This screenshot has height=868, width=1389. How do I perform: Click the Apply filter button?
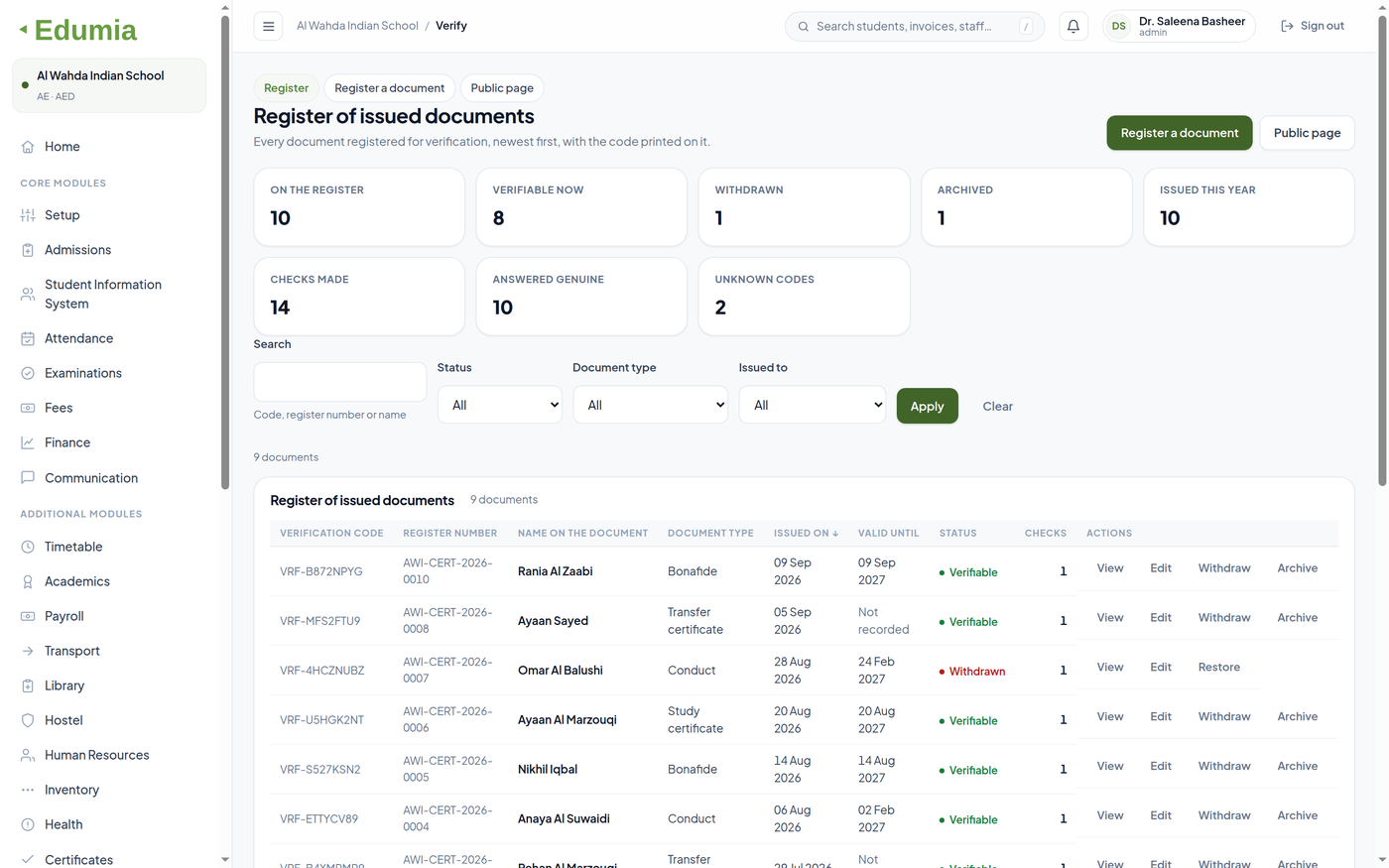click(x=928, y=406)
